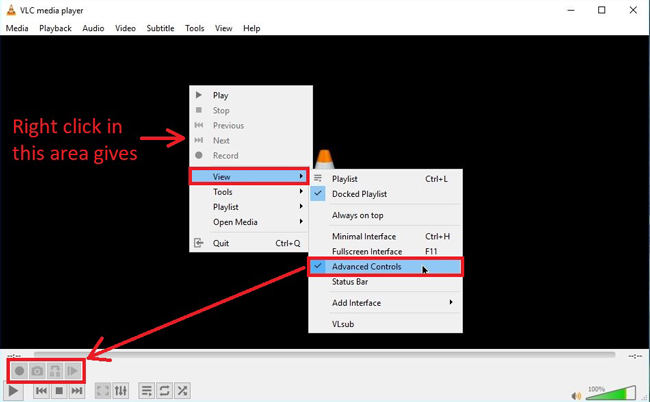Maximize the VLC window
The width and height of the screenshot is (650, 402).
(601, 10)
